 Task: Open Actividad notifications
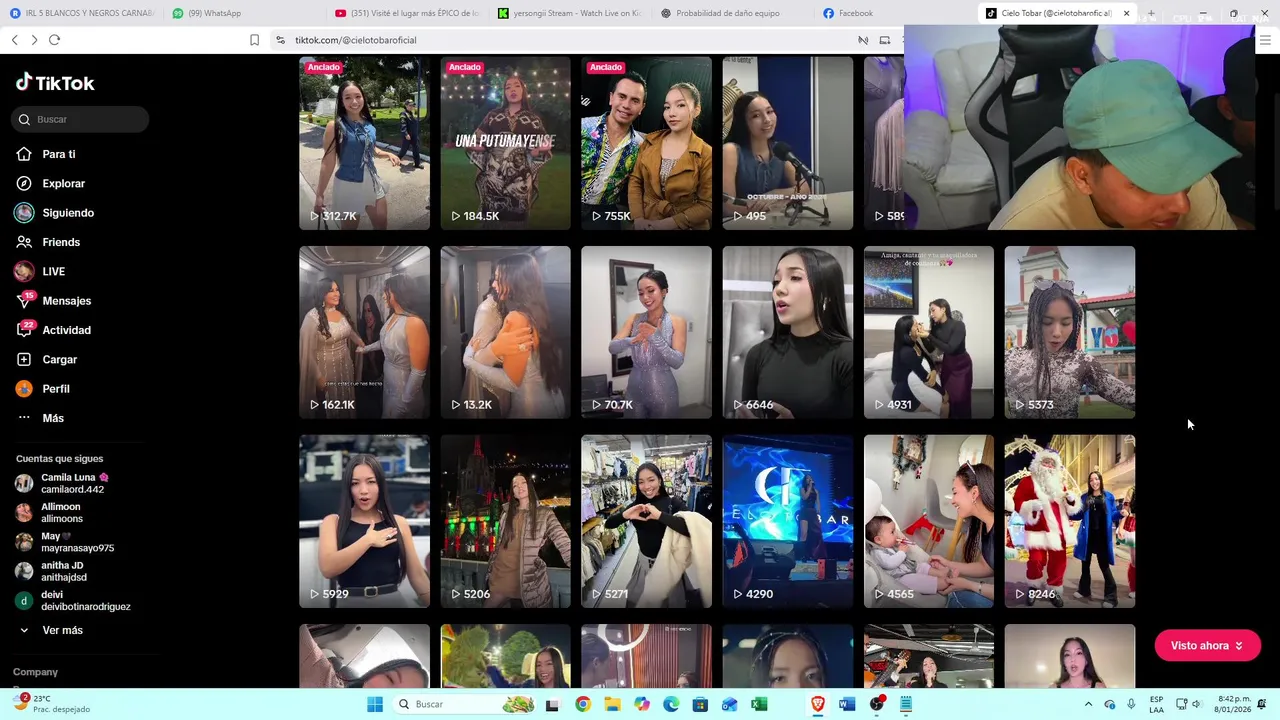click(53, 330)
